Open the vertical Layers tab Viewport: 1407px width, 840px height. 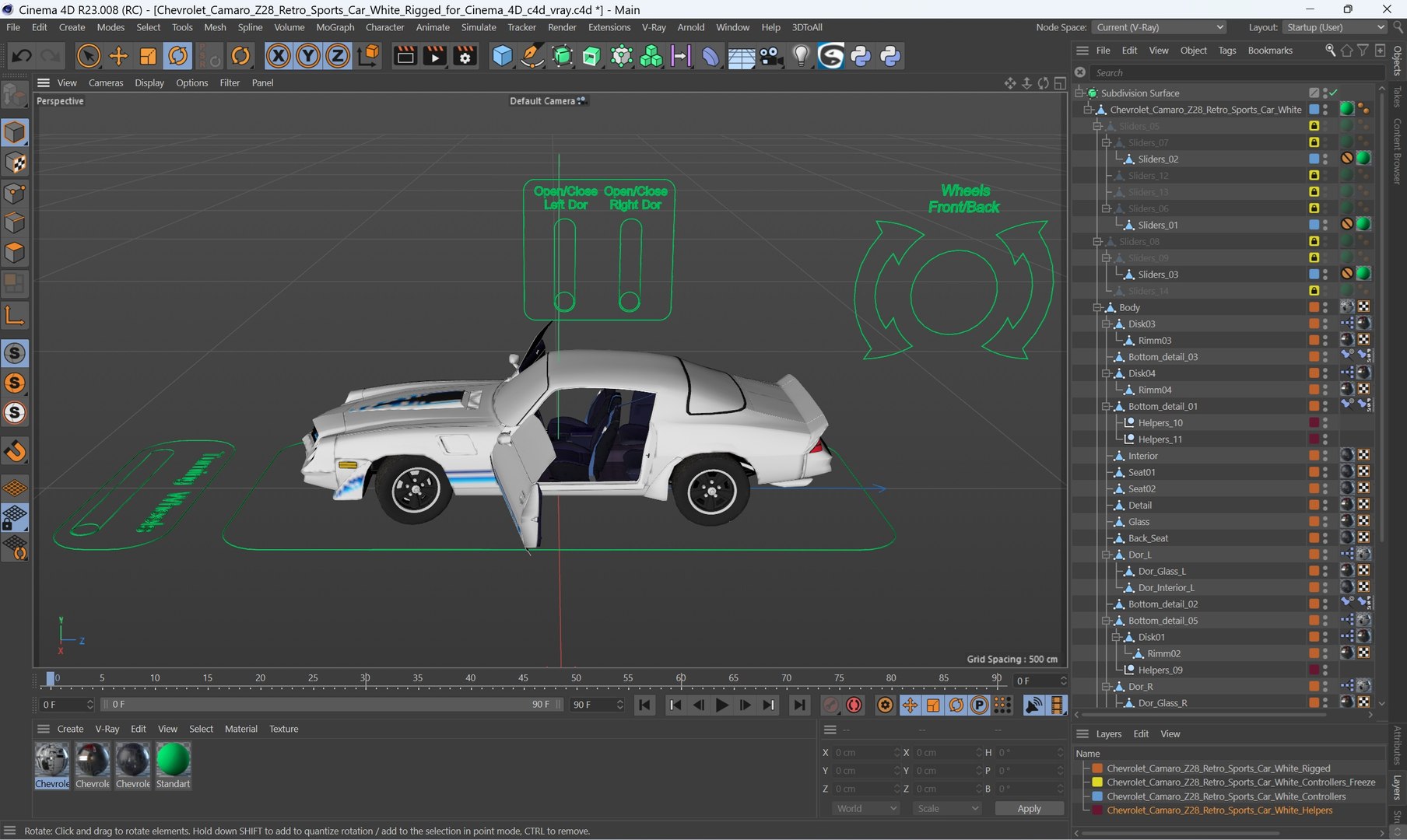click(x=1397, y=787)
